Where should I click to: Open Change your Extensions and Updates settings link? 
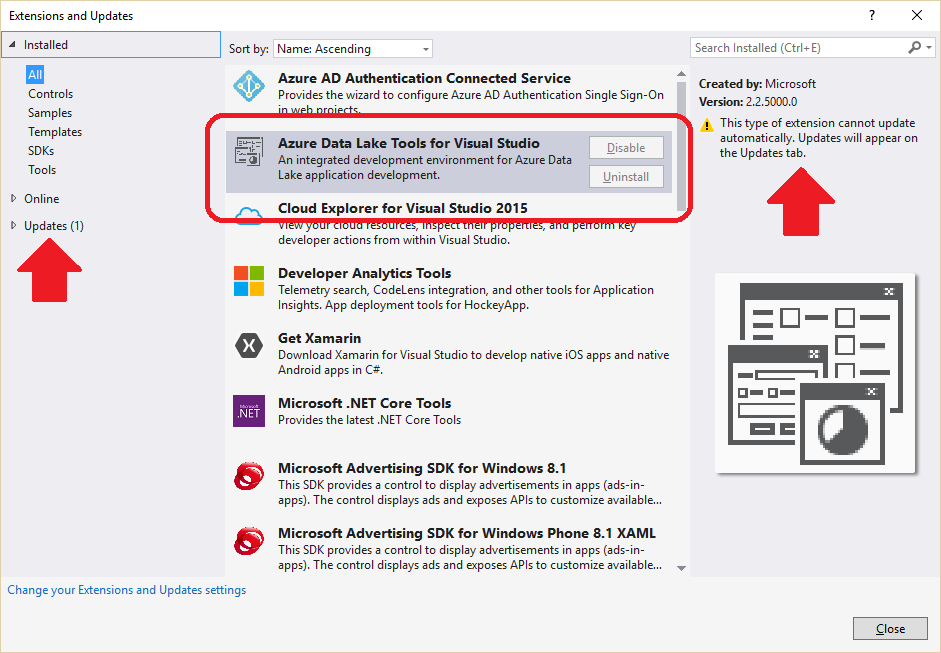[127, 590]
